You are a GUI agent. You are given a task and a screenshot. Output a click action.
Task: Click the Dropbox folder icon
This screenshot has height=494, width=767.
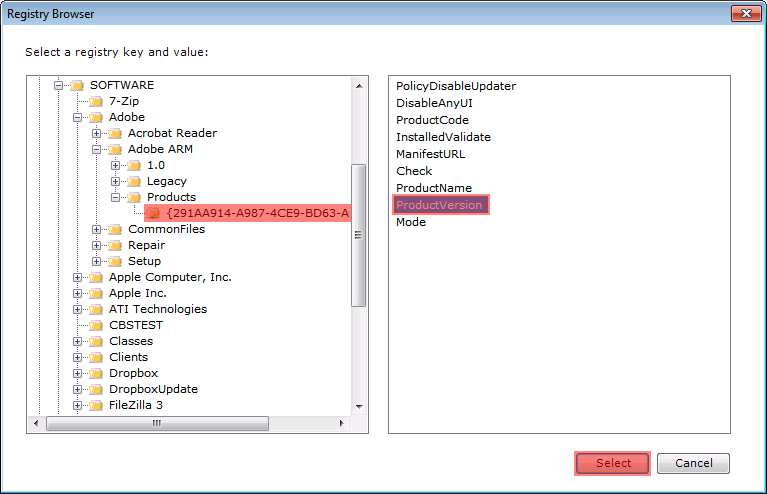click(x=96, y=374)
